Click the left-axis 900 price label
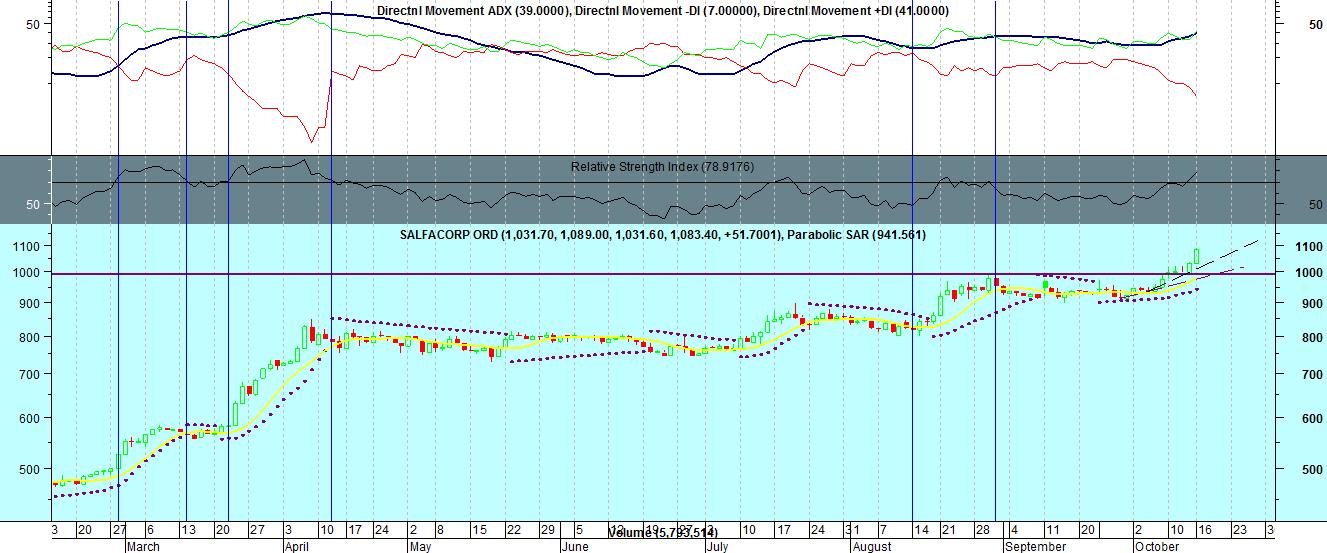Viewport: 1327px width, 553px height. pos(31,303)
